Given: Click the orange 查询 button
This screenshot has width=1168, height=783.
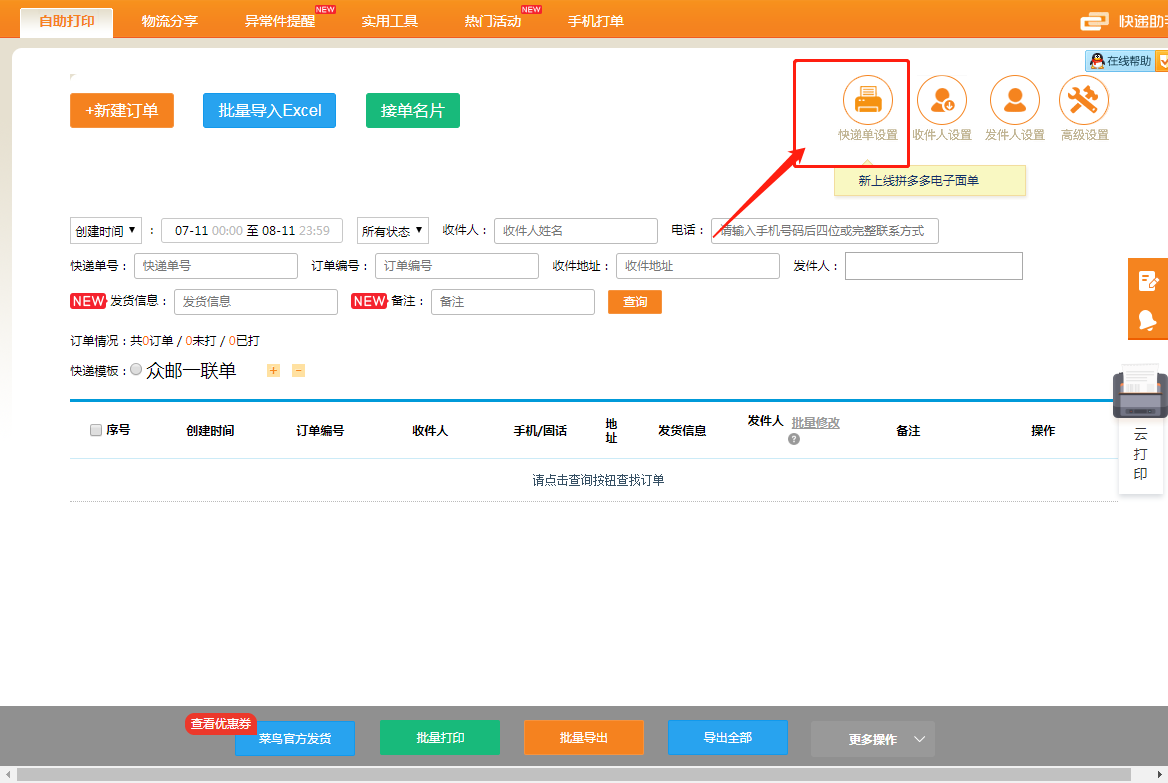Looking at the screenshot, I should (x=634, y=302).
